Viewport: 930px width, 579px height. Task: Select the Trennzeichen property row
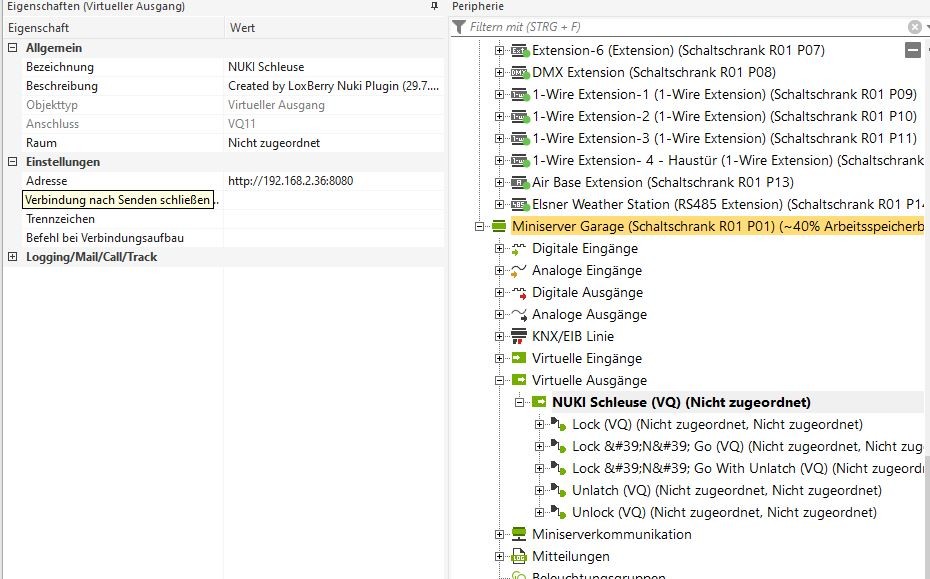pyautogui.click(x=223, y=218)
